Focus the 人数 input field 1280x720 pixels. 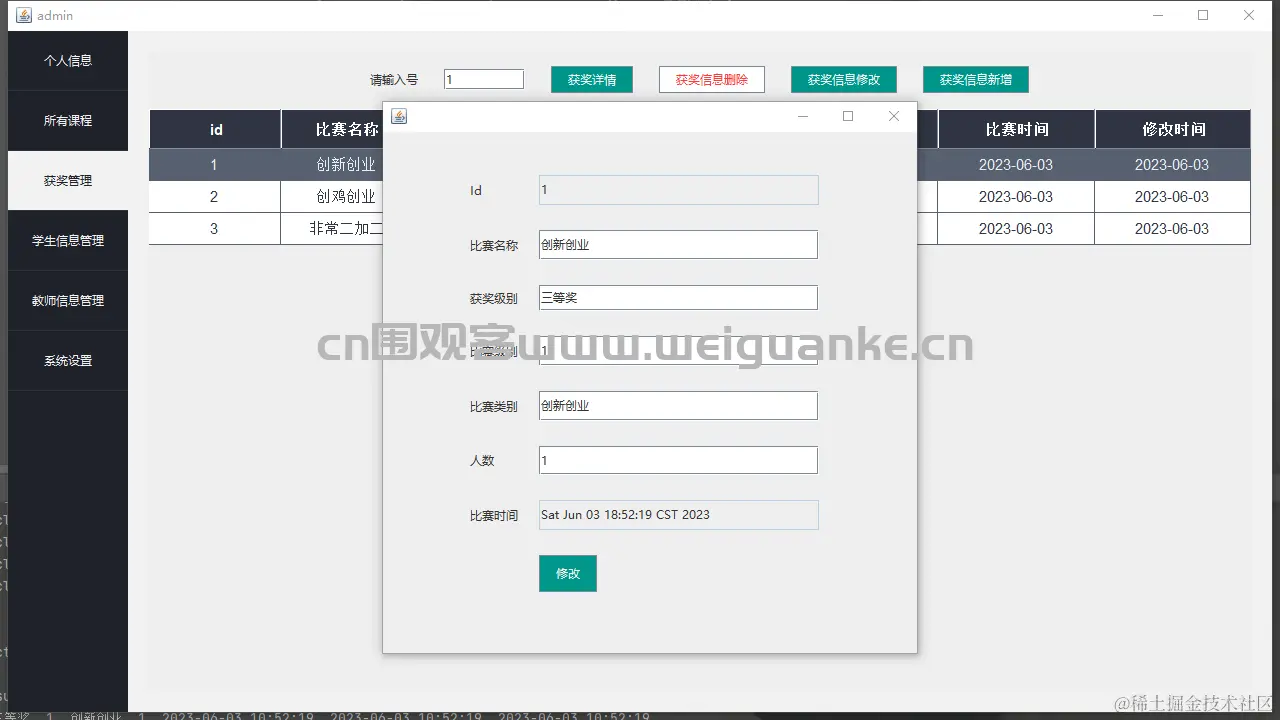click(x=678, y=460)
